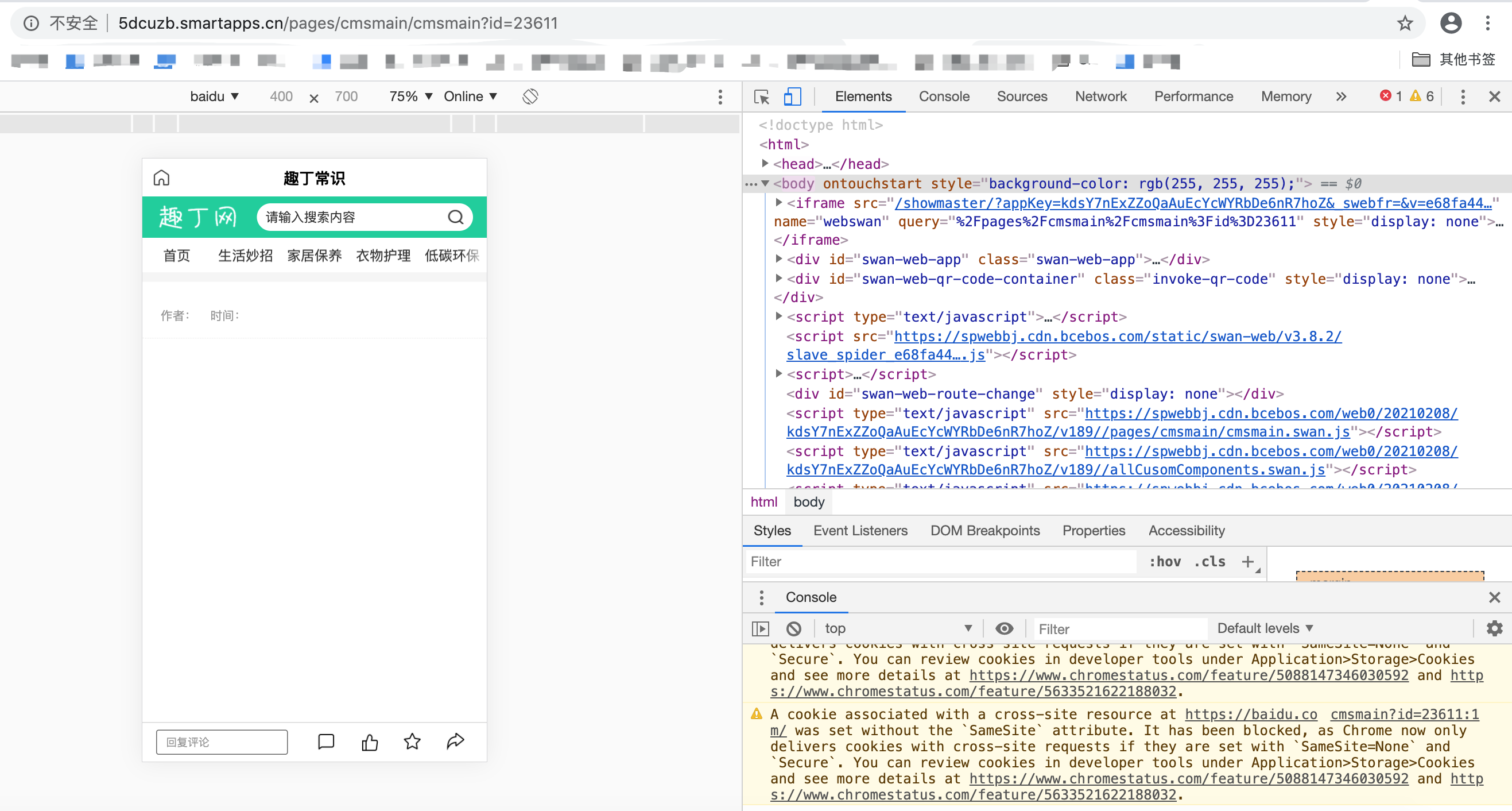This screenshot has height=811, width=1512.
Task: Open DevTools customize and control menu
Action: [x=1463, y=97]
